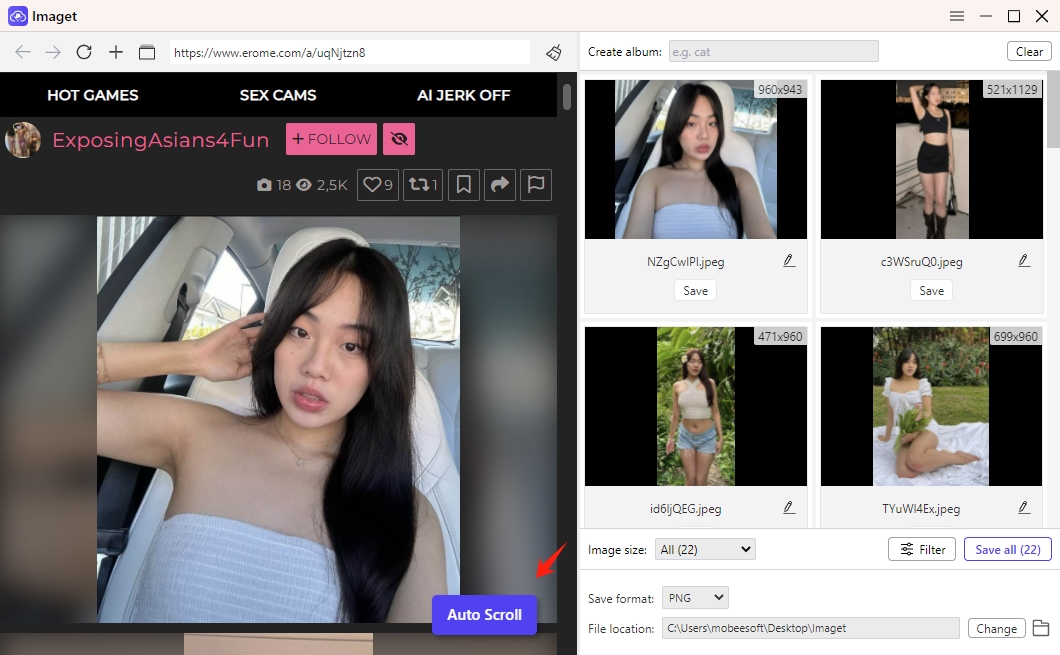
Task: Toggle the hidden-eye icon next to FOLLOW
Action: point(399,139)
